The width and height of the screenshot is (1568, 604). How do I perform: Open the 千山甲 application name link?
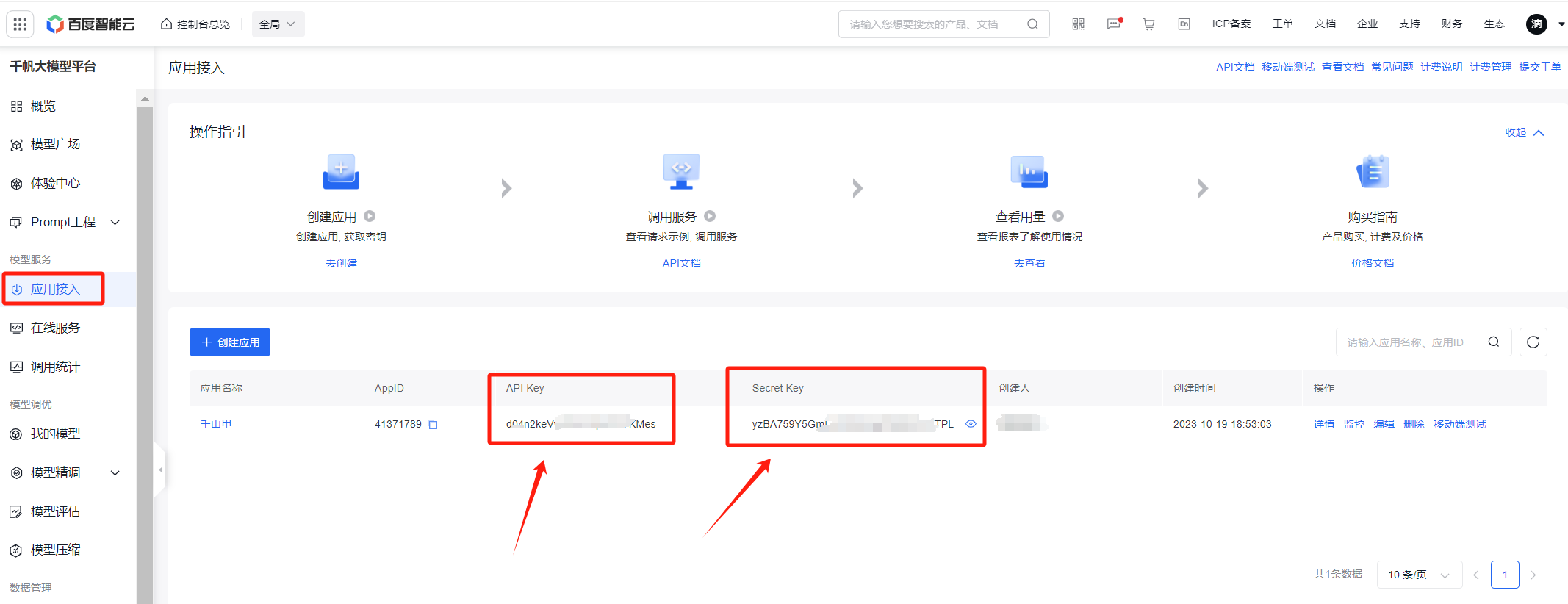[x=216, y=424]
